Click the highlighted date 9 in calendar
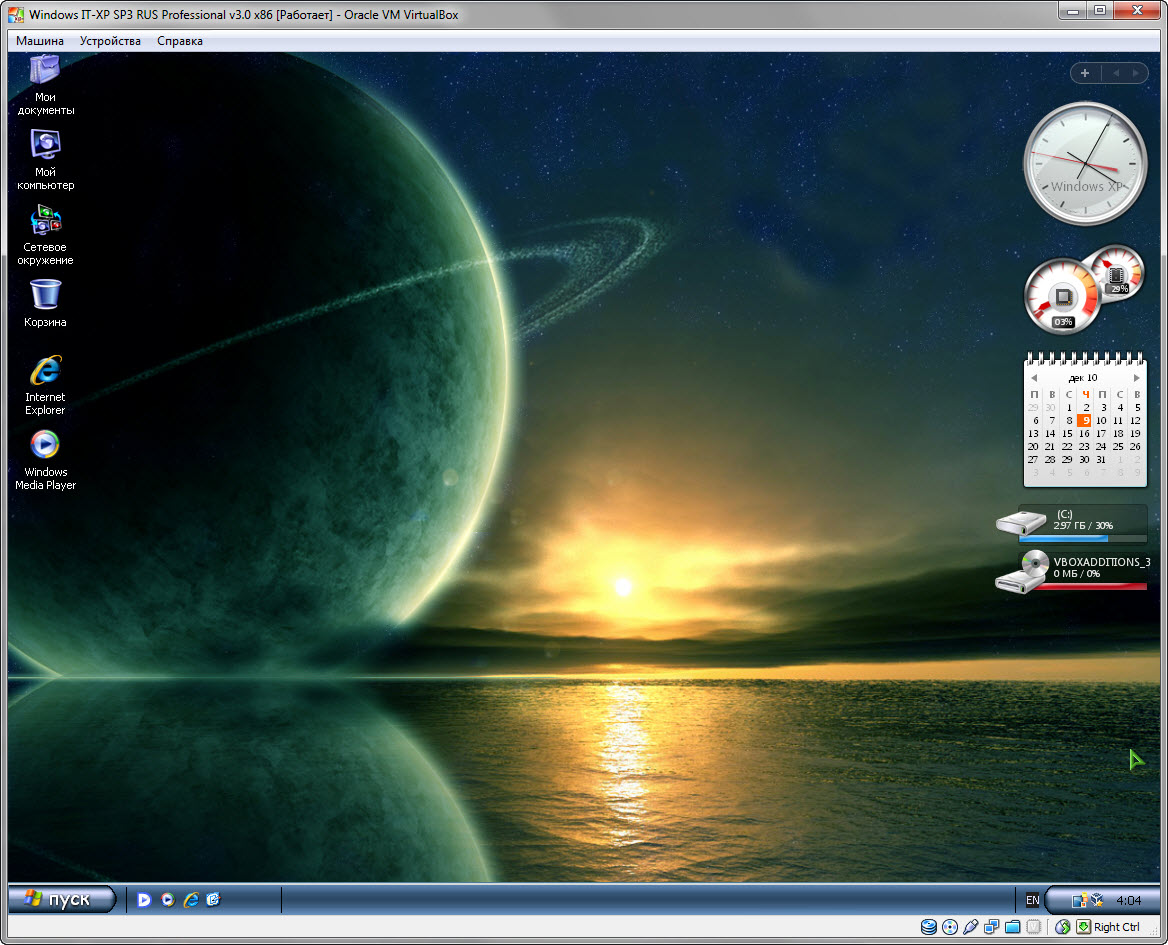 (1085, 421)
